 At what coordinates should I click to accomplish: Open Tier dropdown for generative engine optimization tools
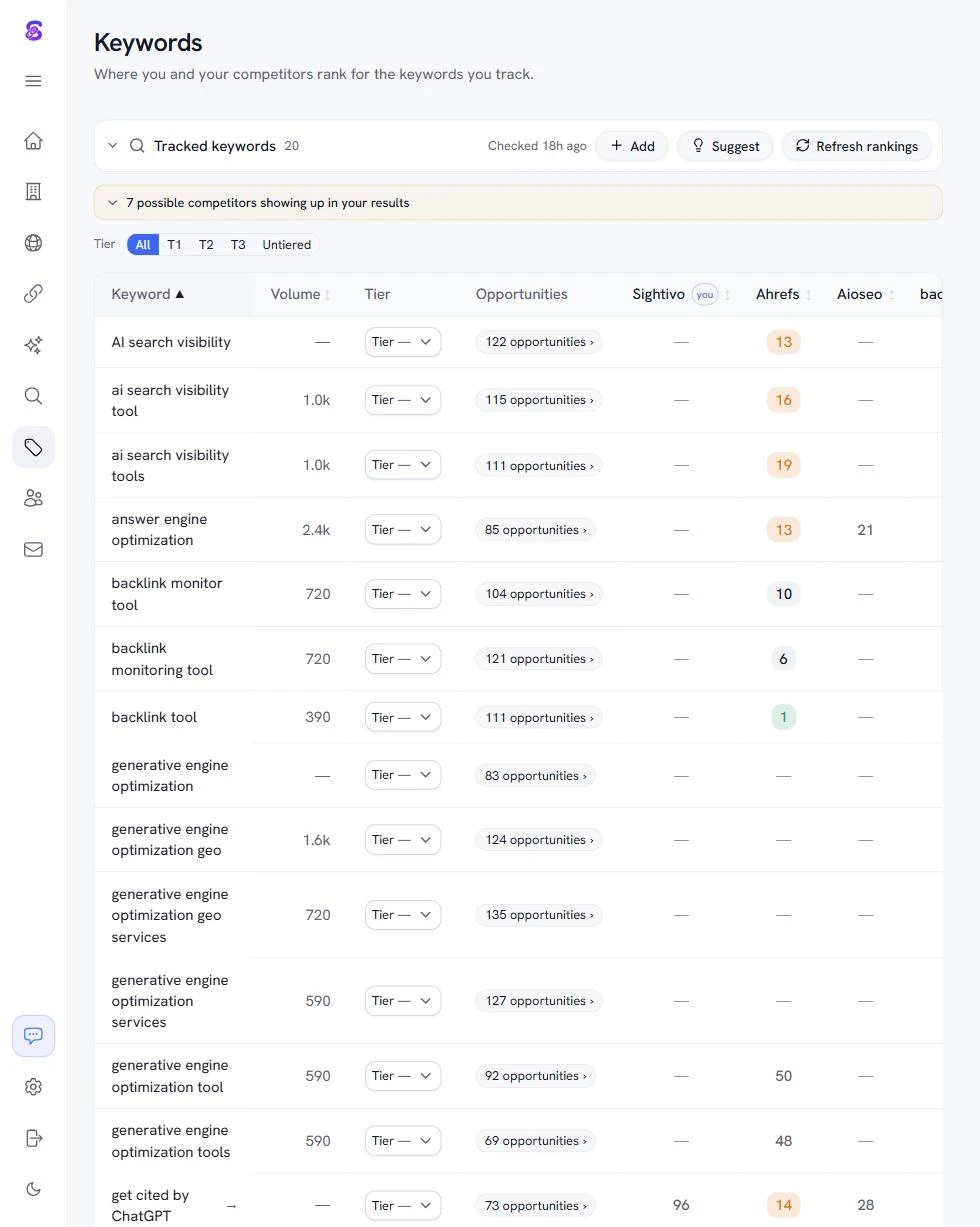[403, 1141]
